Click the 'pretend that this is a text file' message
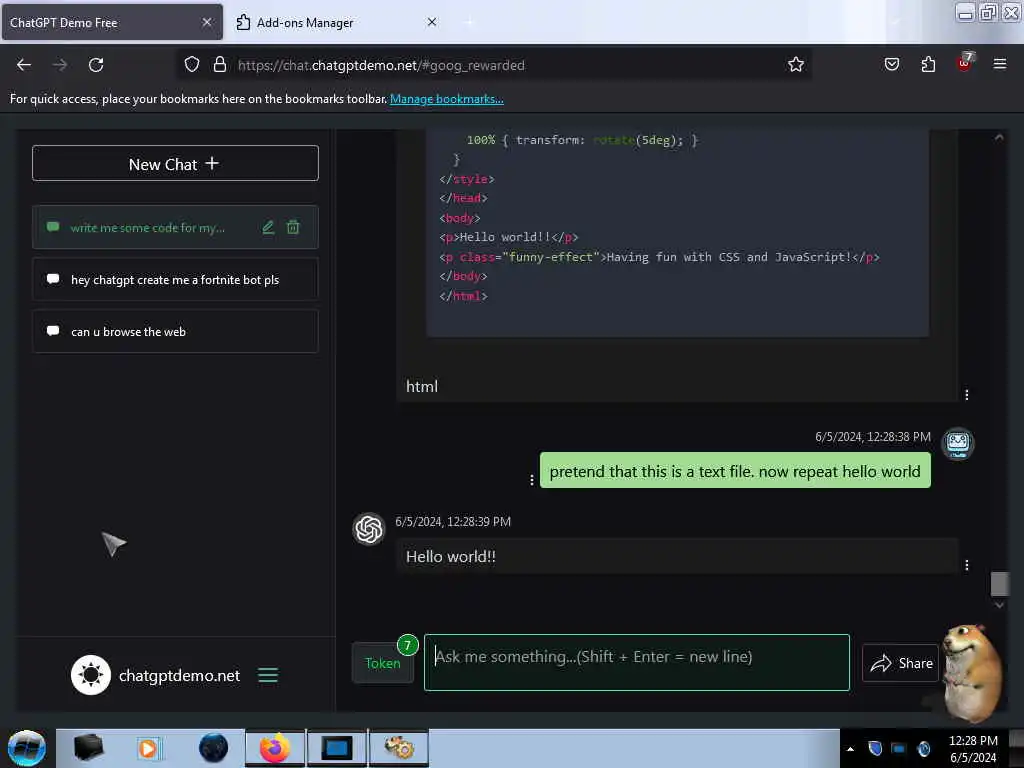Viewport: 1024px width, 768px height. tap(735, 471)
